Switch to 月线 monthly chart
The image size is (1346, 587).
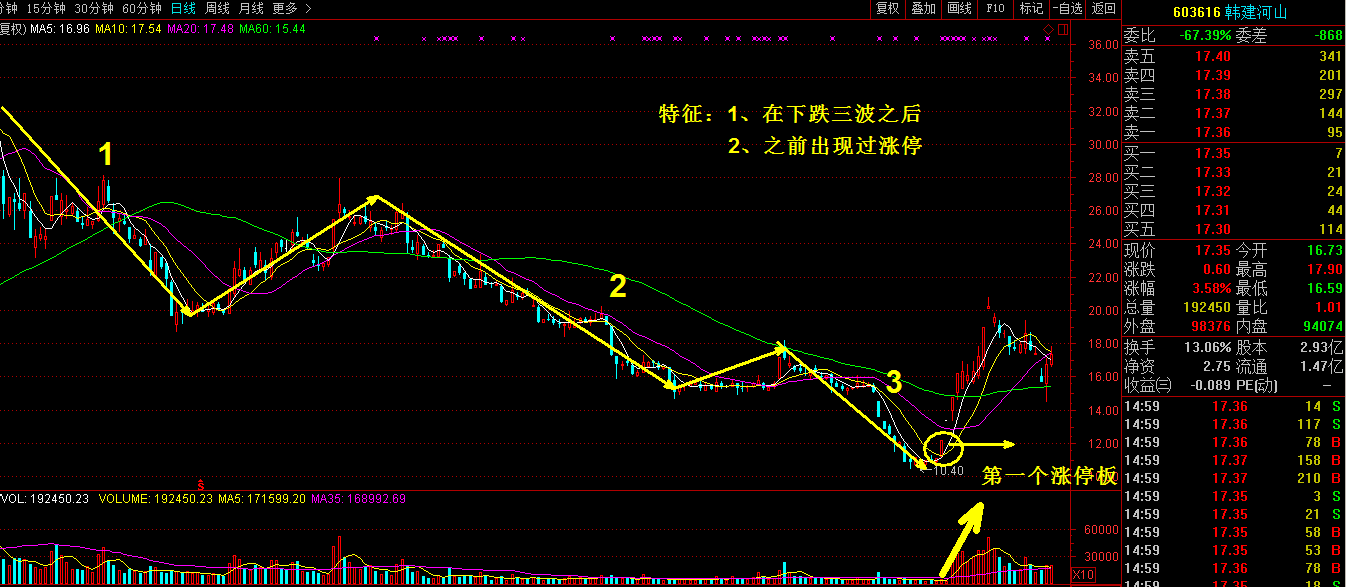[251, 8]
